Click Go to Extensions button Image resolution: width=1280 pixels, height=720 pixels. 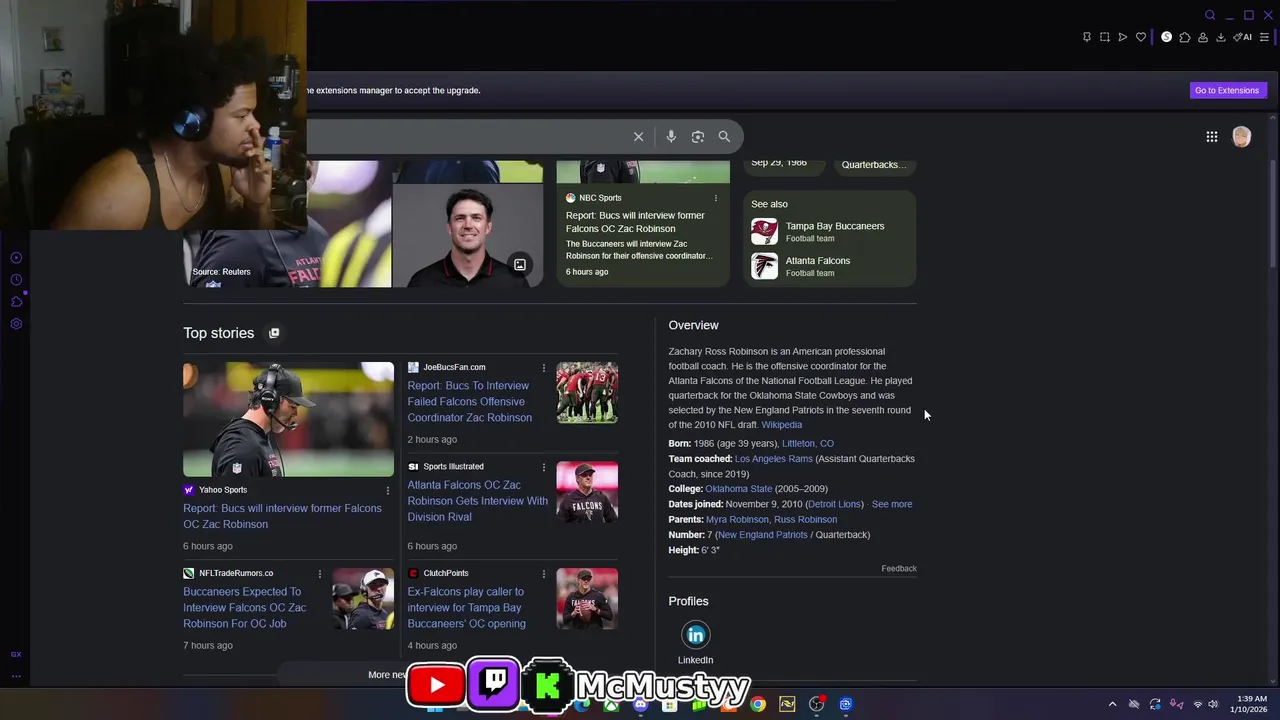point(1227,90)
